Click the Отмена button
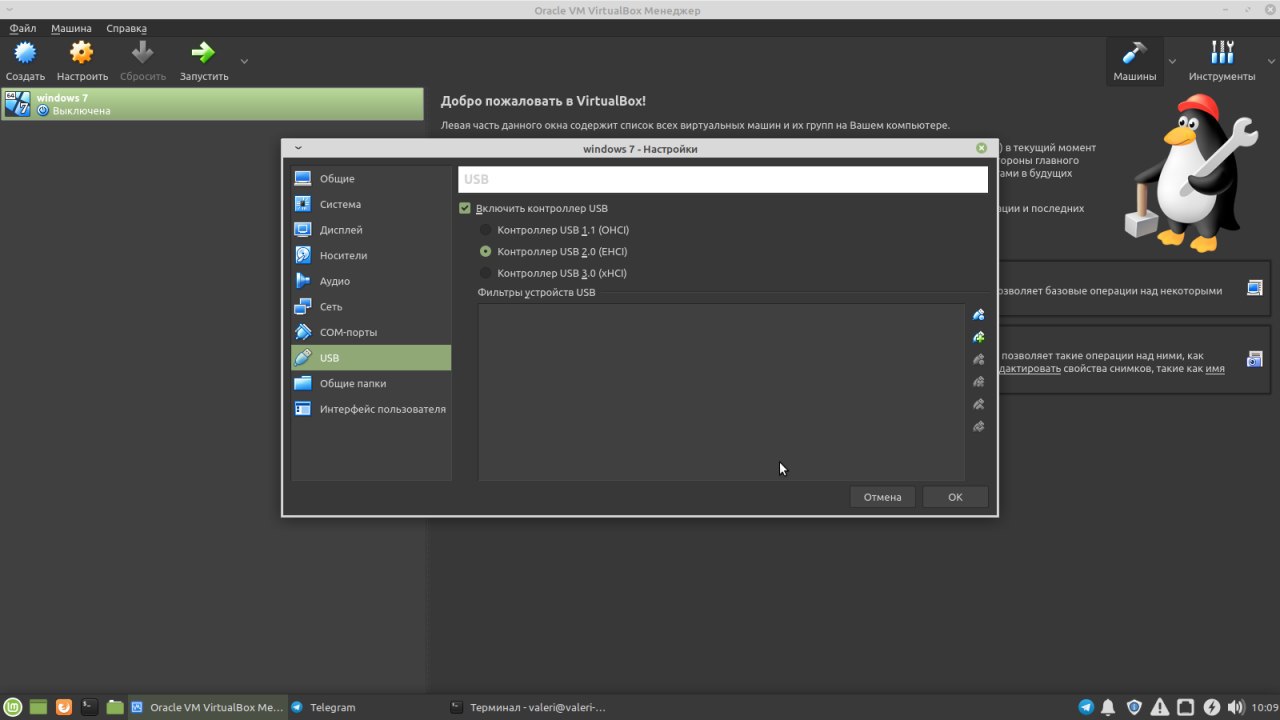Screen dimensions: 1280x720 (882, 497)
